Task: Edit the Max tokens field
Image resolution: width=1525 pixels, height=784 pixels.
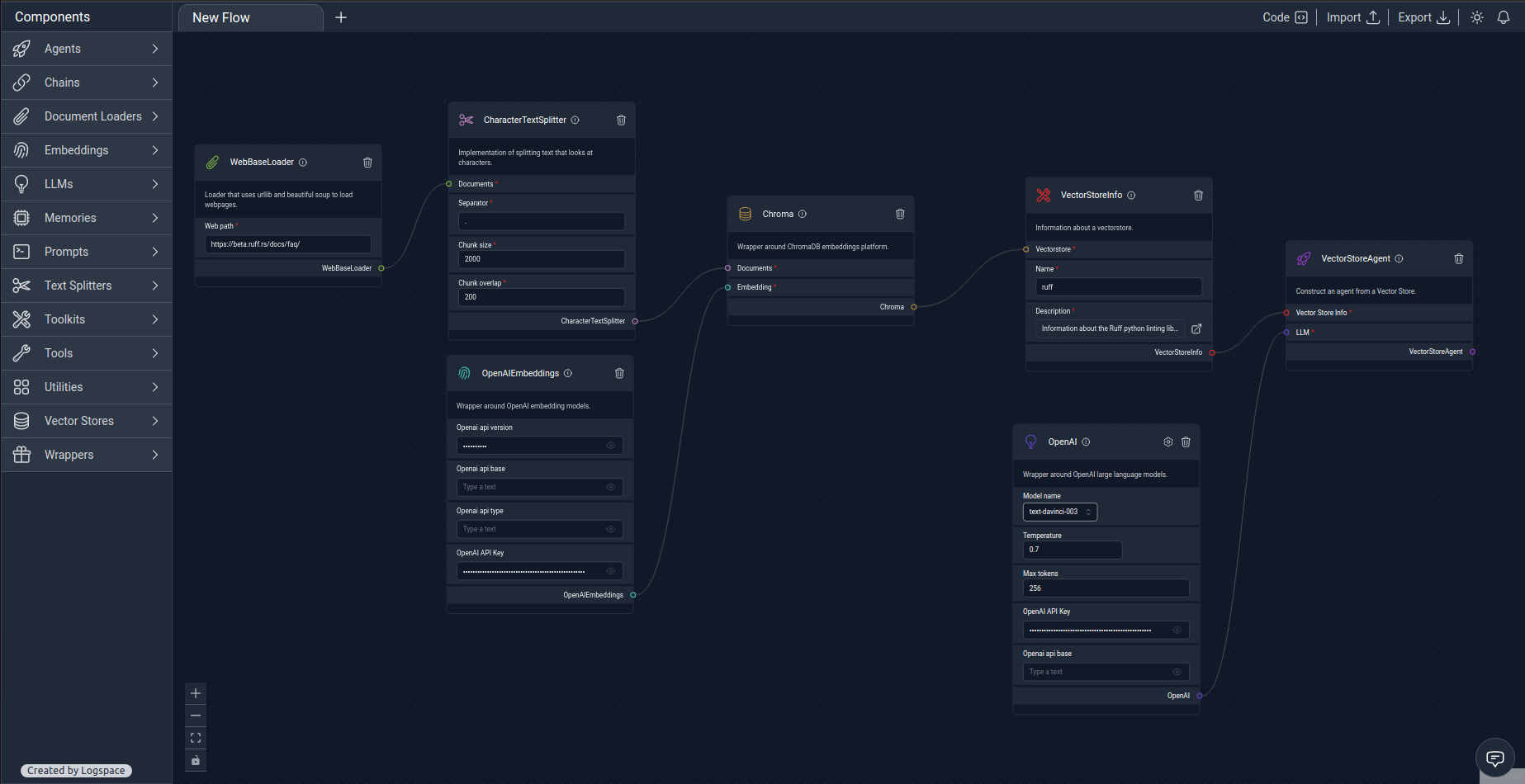Action: click(x=1106, y=588)
